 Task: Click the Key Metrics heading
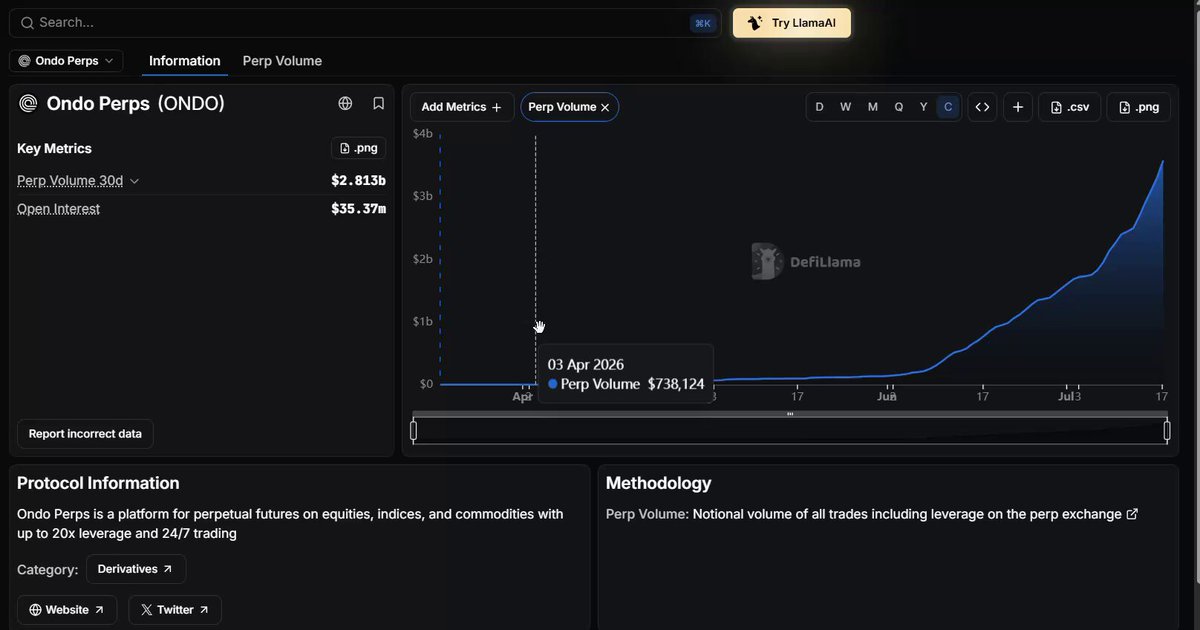(x=54, y=148)
